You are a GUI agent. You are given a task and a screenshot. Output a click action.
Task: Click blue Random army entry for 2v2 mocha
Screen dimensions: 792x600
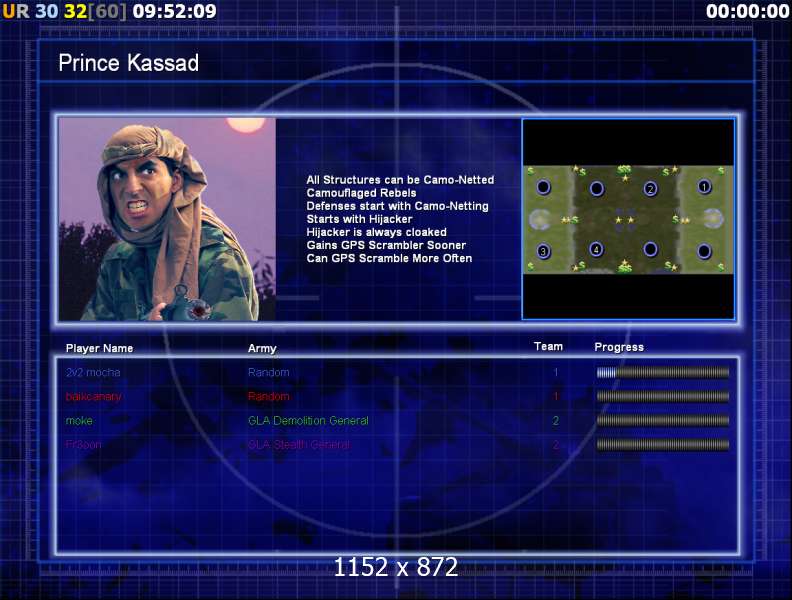click(x=269, y=372)
